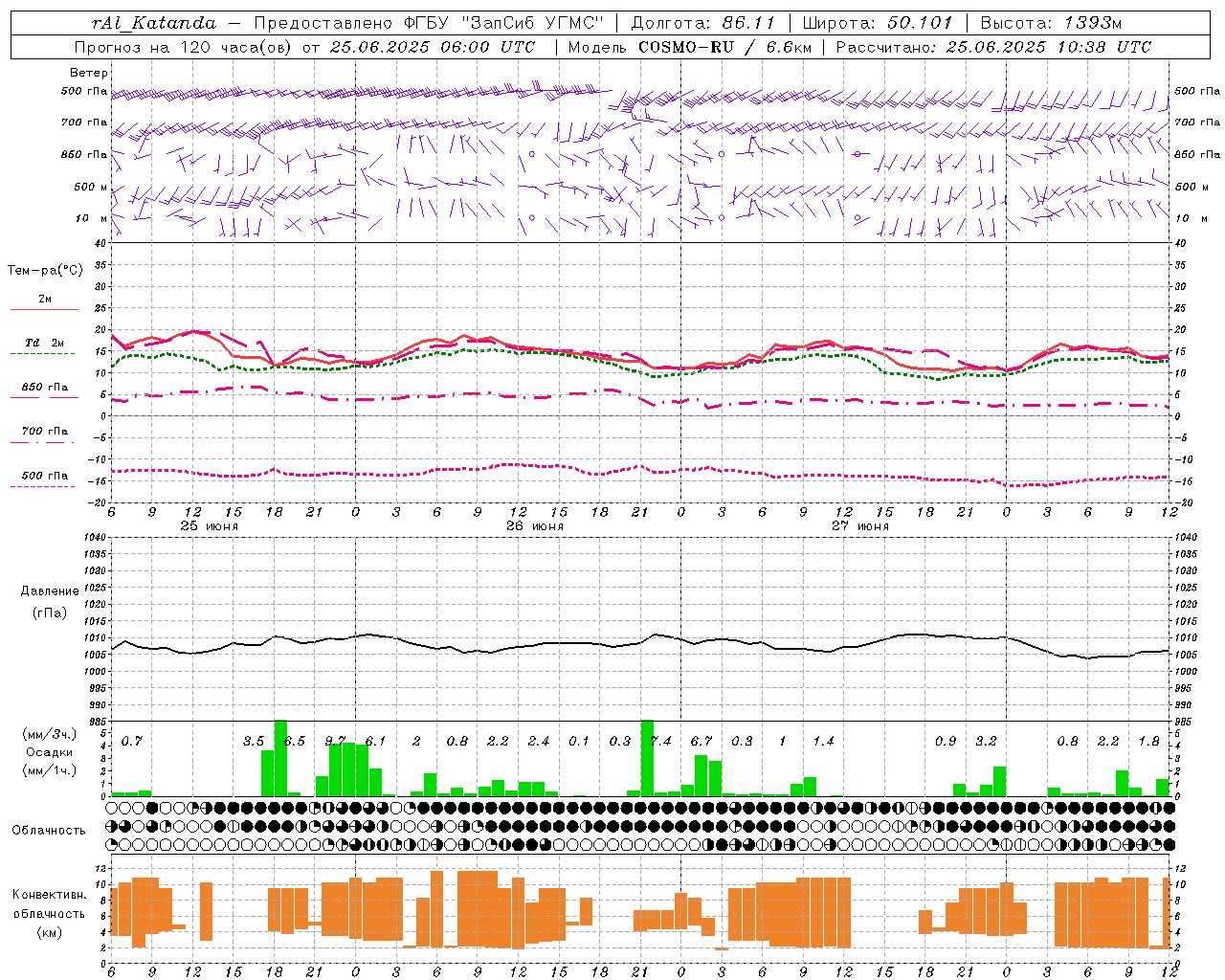Click the (мм/3ч.) precipitation unit label
This screenshot has height=980, width=1225.
click(x=49, y=735)
